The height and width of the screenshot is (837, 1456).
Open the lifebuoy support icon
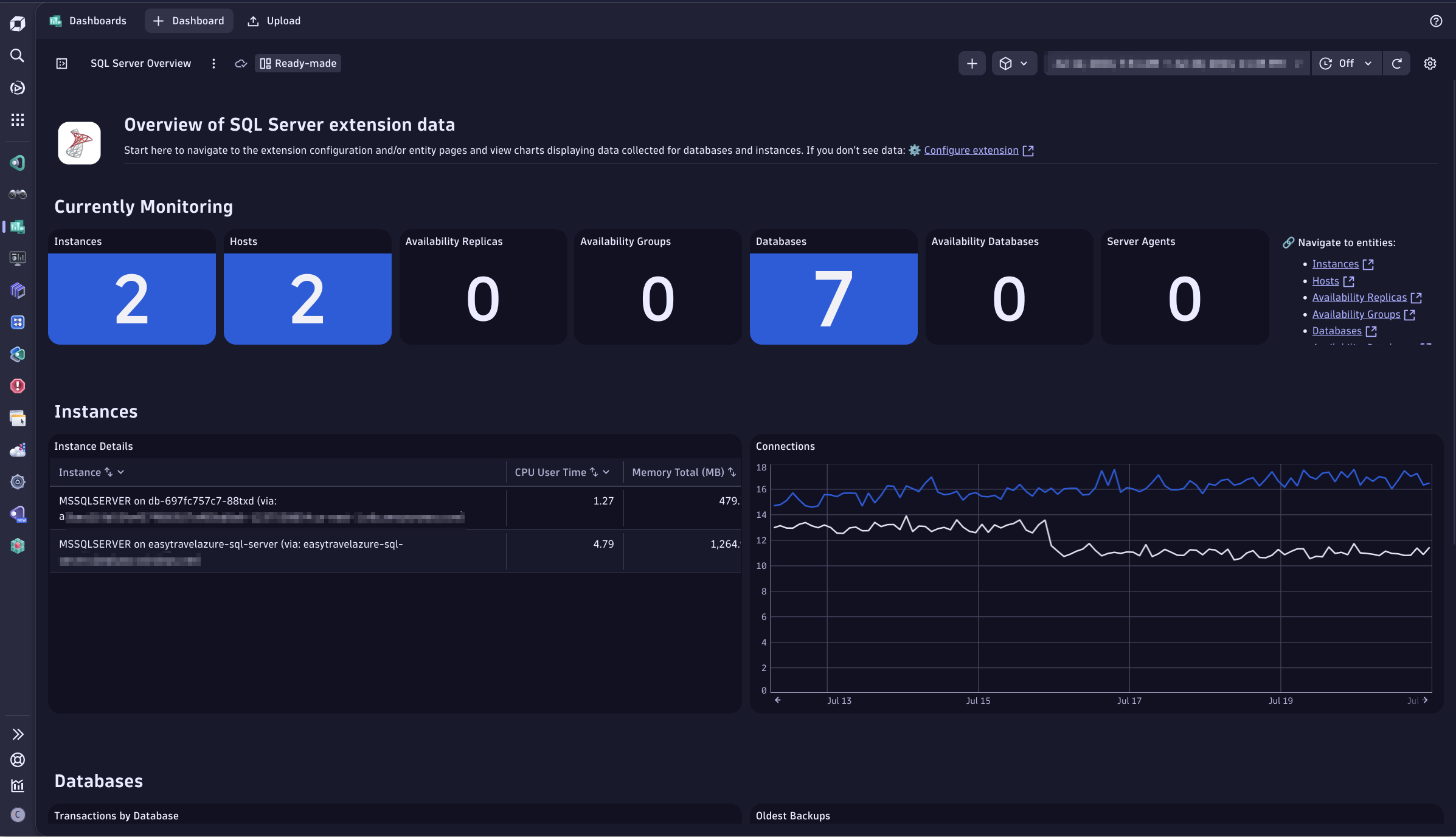[18, 760]
